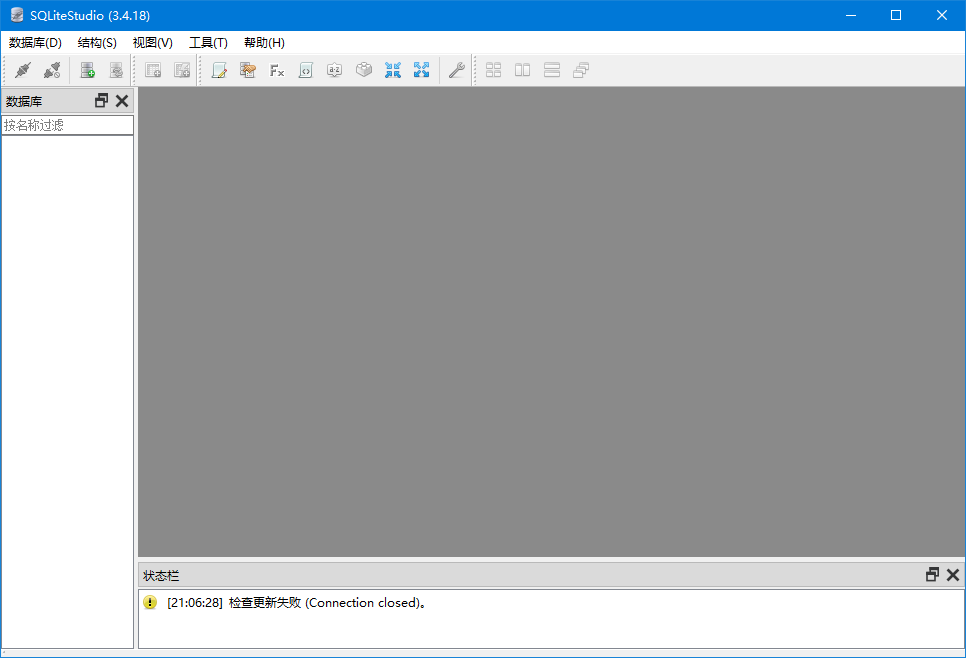The width and height of the screenshot is (966, 658).
Task: Click the 按名称过滤 filter field
Action: [x=67, y=126]
